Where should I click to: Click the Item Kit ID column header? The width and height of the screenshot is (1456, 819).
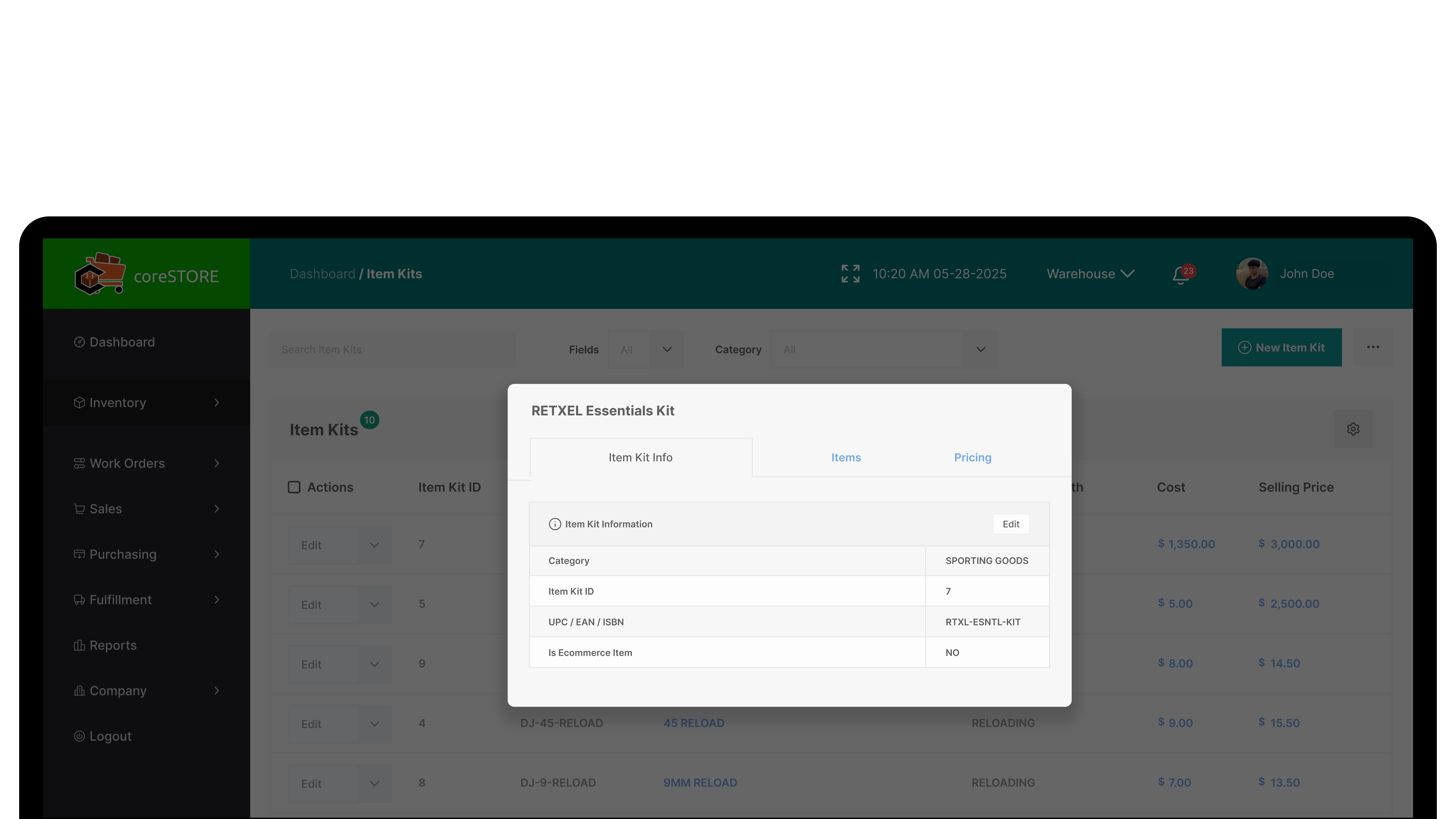[449, 487]
